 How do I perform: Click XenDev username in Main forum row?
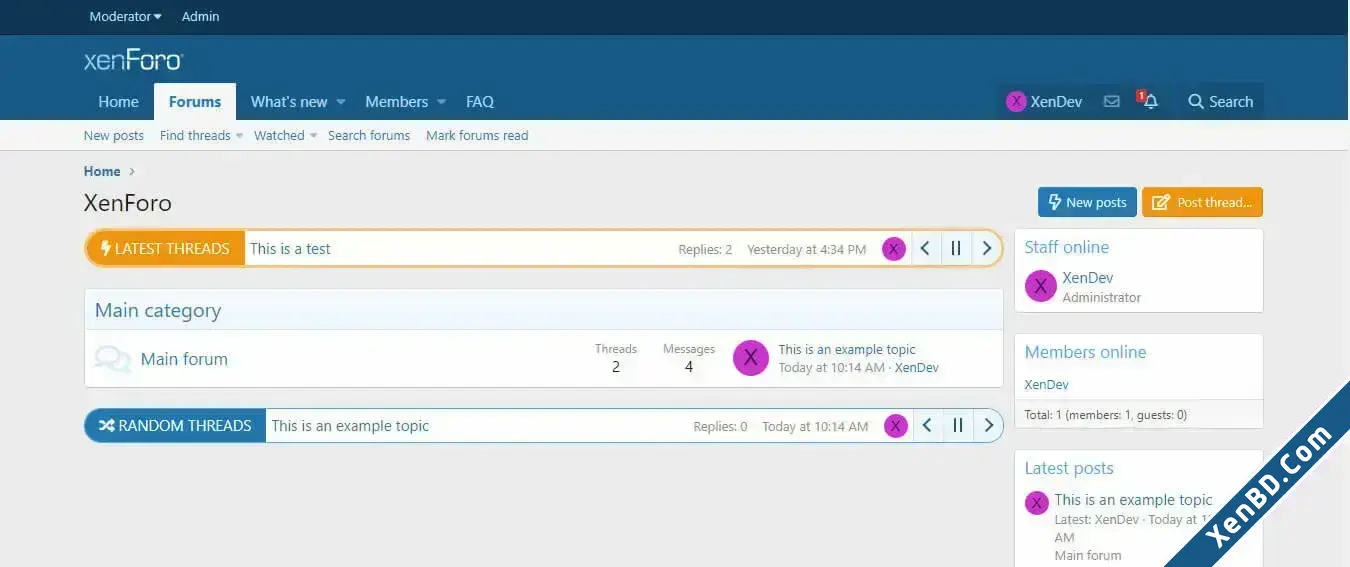pos(917,368)
